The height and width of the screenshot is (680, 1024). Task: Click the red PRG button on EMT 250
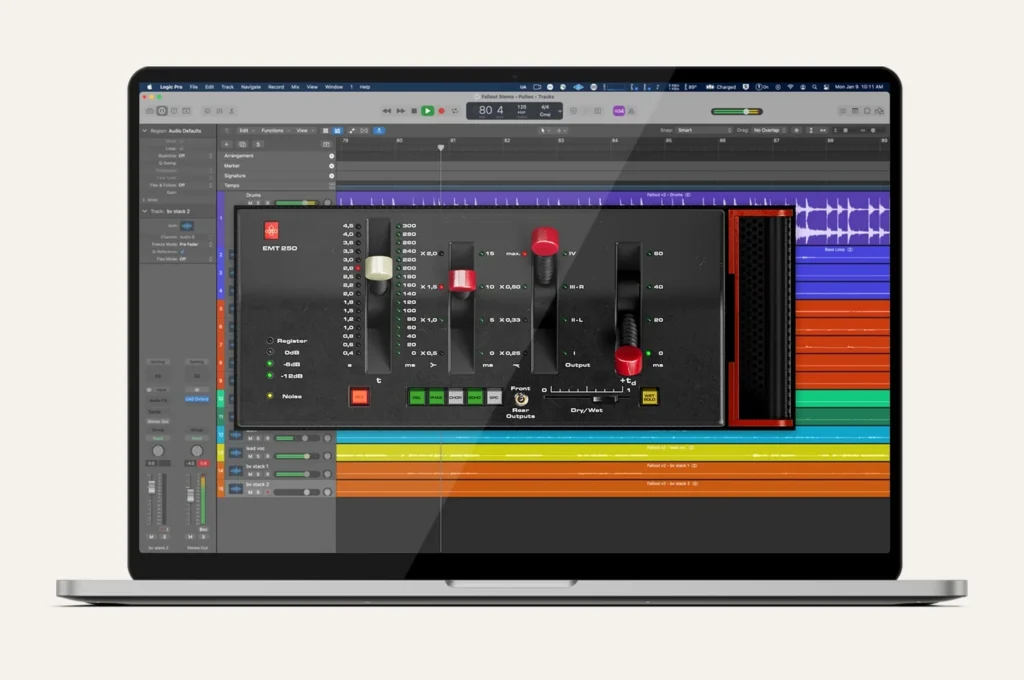pos(359,397)
